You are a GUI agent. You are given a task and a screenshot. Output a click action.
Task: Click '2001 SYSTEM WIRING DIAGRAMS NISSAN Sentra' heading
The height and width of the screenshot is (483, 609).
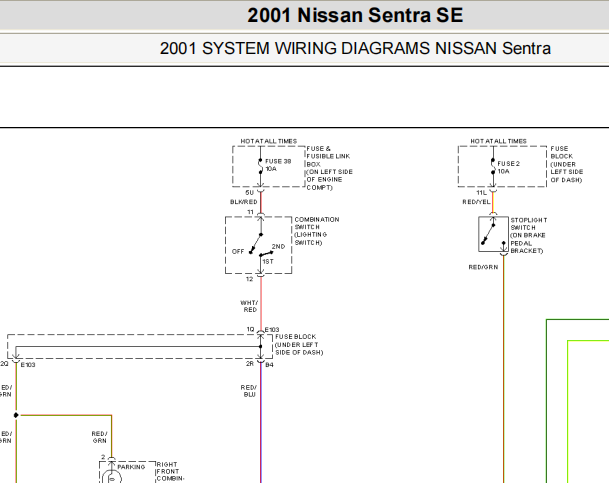tap(355, 49)
